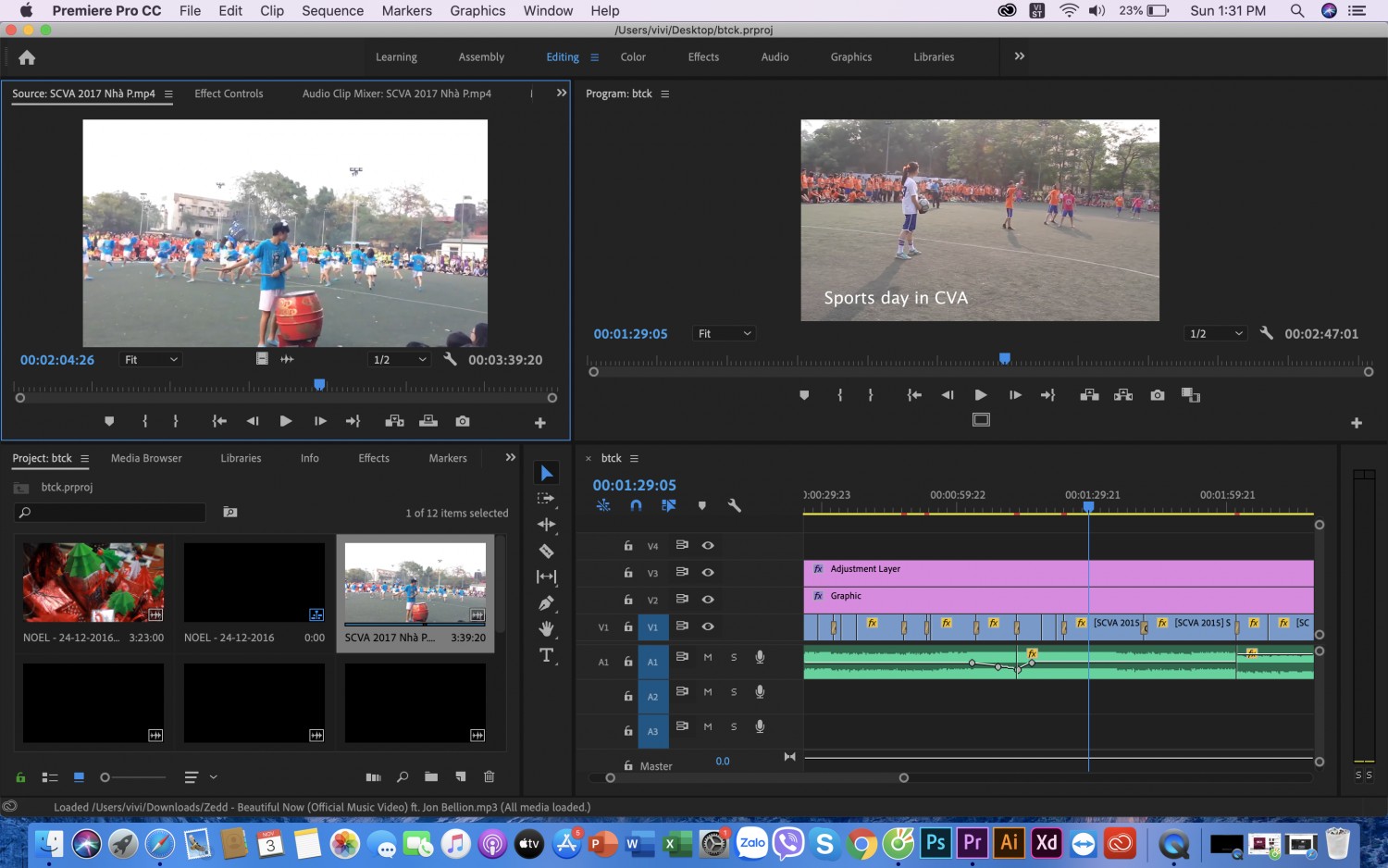Expand Project panel tabs overflow chevron
Viewport: 1388px width, 868px height.
[x=511, y=458]
